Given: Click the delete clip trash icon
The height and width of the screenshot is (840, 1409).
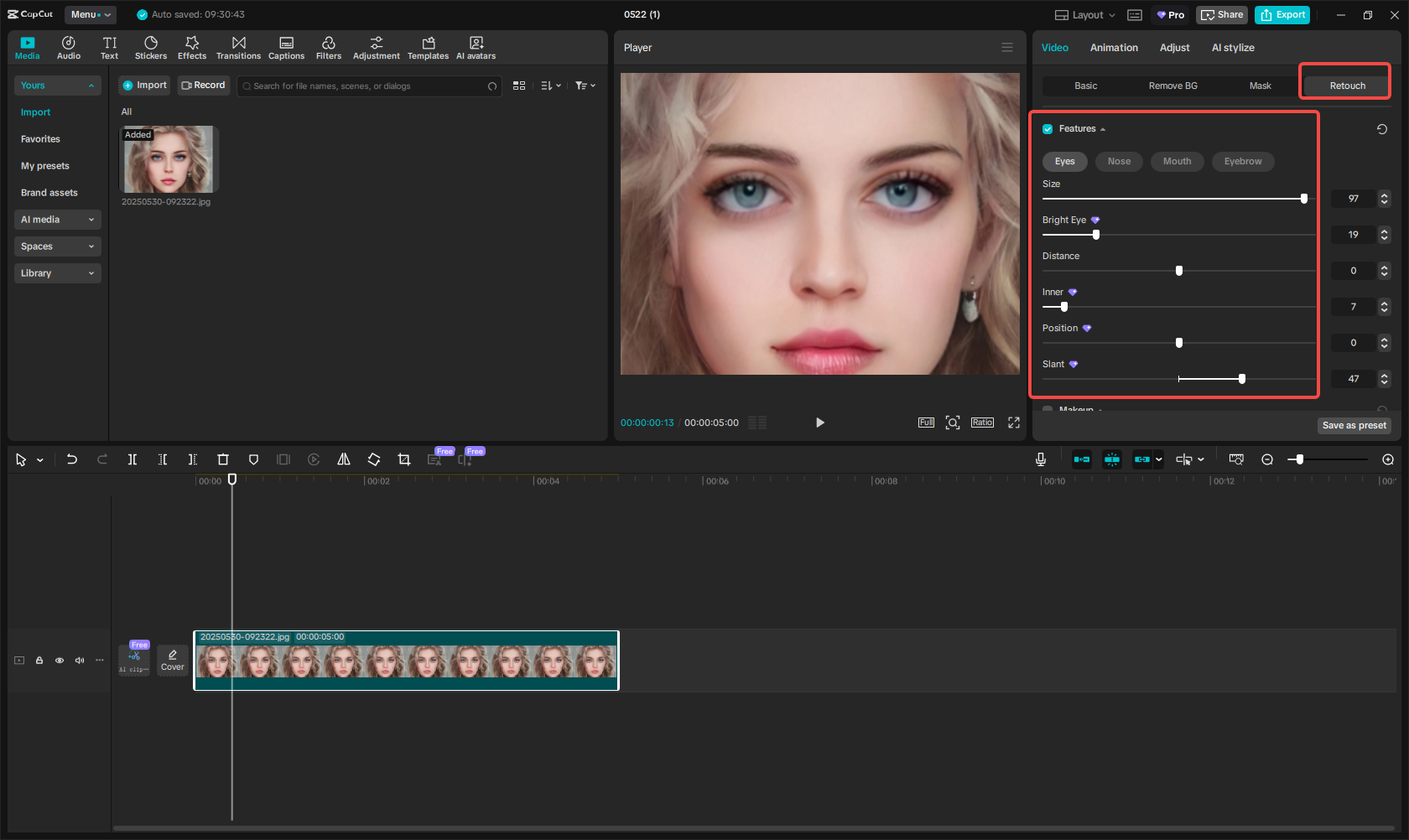Looking at the screenshot, I should (223, 459).
